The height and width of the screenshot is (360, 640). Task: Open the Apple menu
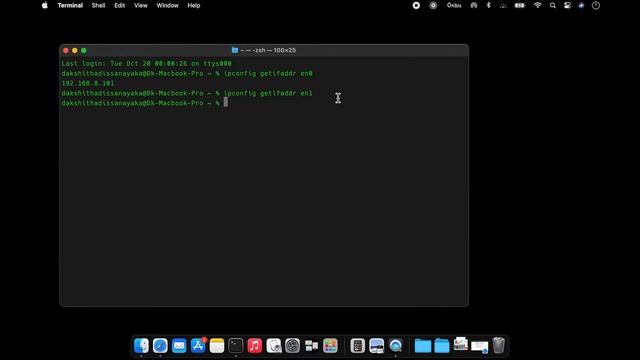pos(44,5)
